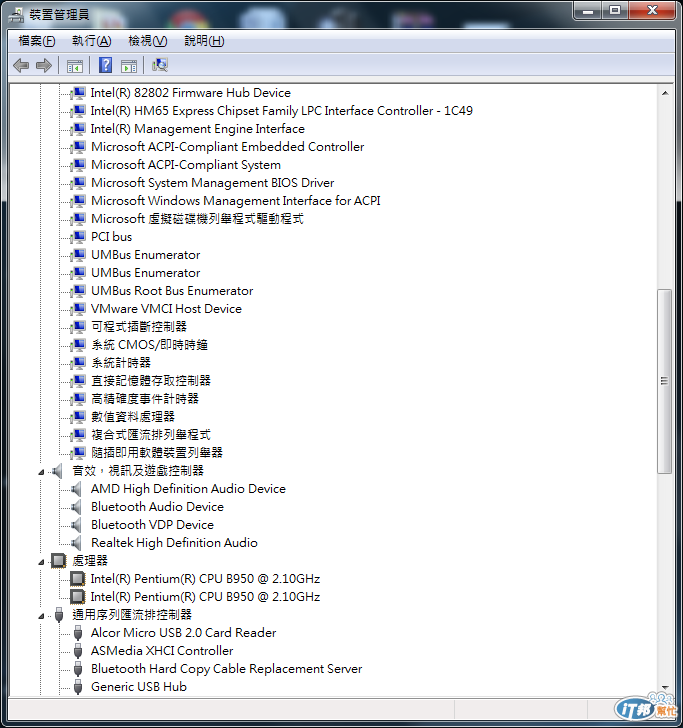683x728 pixels.
Task: Click the first Pentium B950 processor icon
Action: pos(78,579)
